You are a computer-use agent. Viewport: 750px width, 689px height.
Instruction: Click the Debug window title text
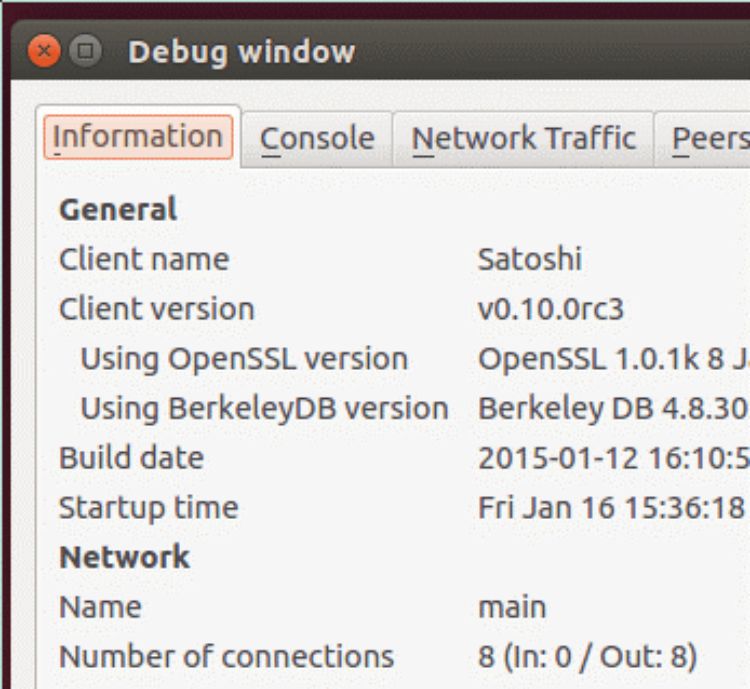241,51
